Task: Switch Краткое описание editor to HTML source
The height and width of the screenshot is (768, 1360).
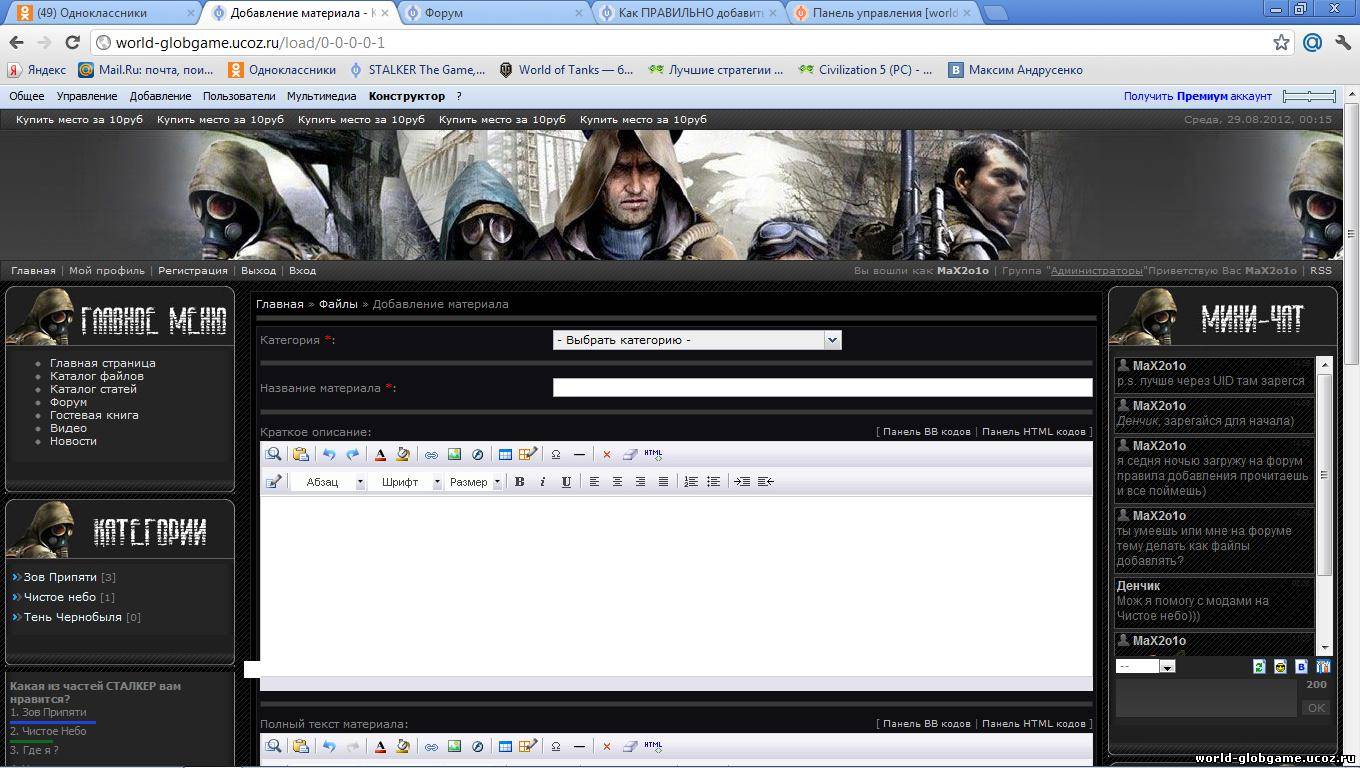Action: [653, 454]
